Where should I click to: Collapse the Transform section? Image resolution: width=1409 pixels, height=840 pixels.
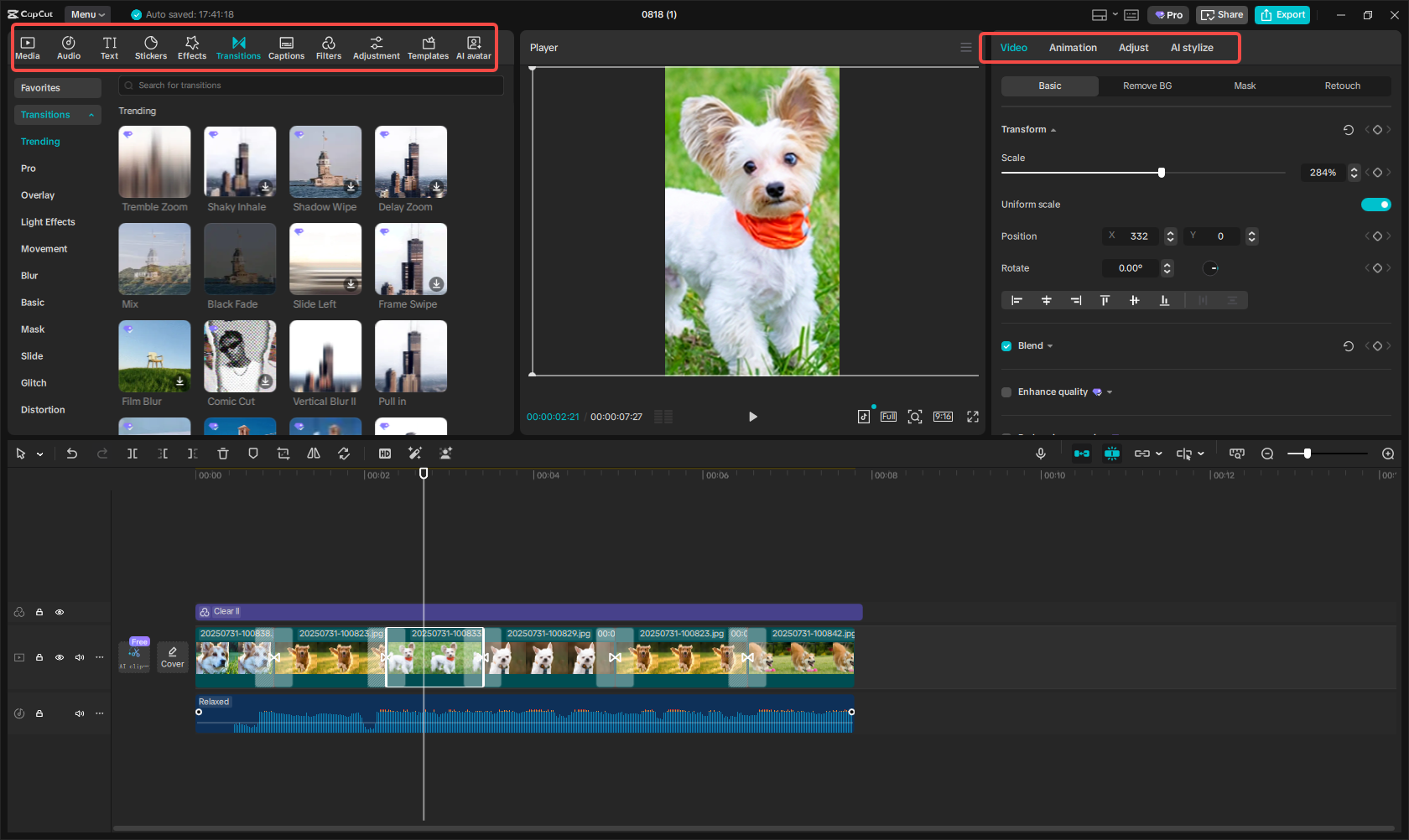point(1053,130)
